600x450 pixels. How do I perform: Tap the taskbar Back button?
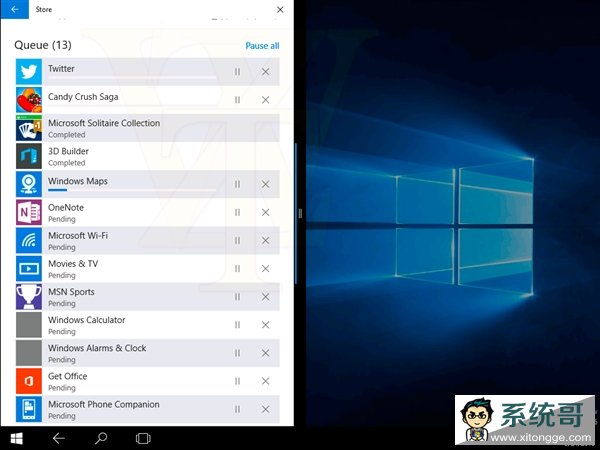click(59, 439)
